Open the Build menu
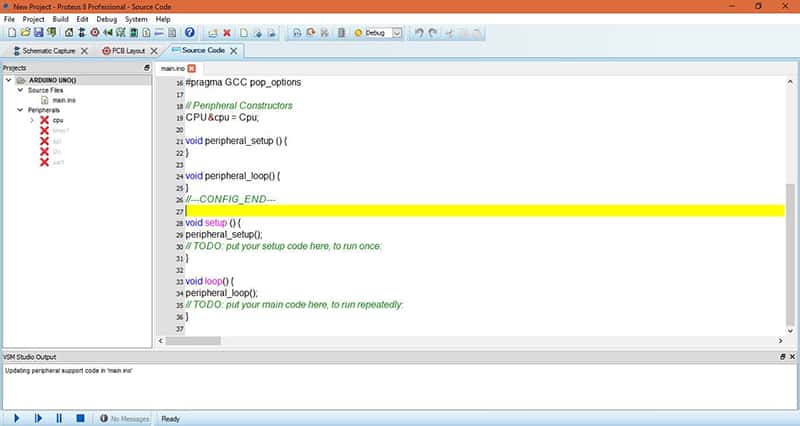 click(x=60, y=19)
